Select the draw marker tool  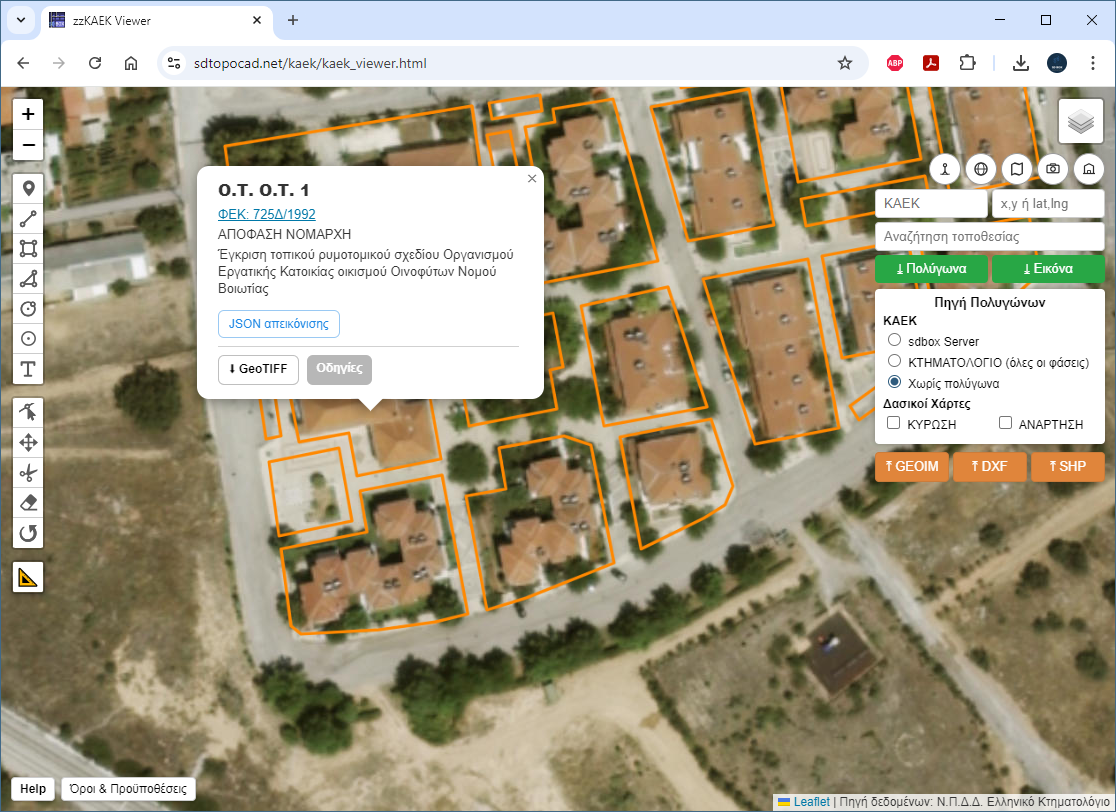click(28, 189)
